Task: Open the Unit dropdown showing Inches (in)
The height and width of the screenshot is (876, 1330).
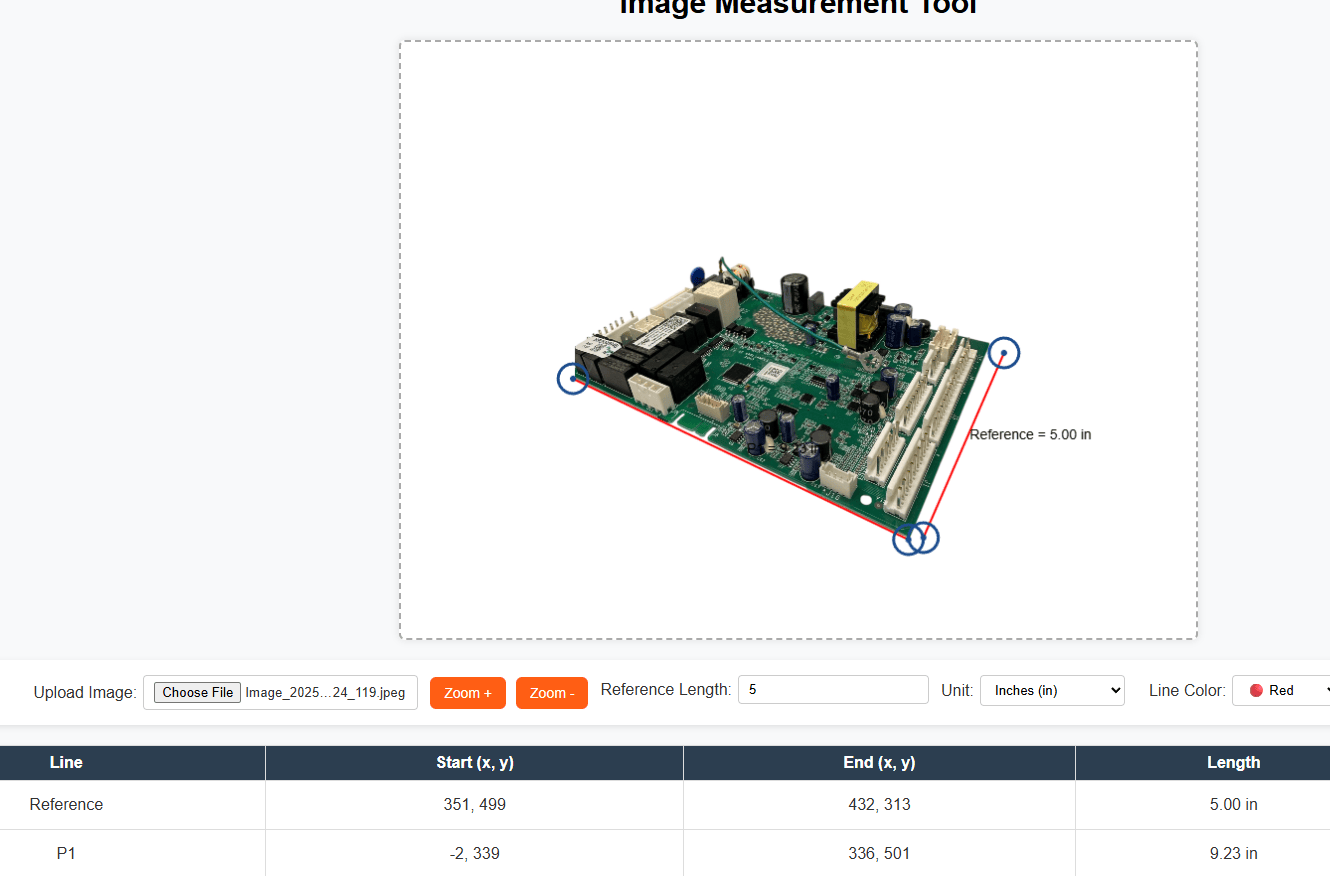Action: pyautogui.click(x=1051, y=690)
